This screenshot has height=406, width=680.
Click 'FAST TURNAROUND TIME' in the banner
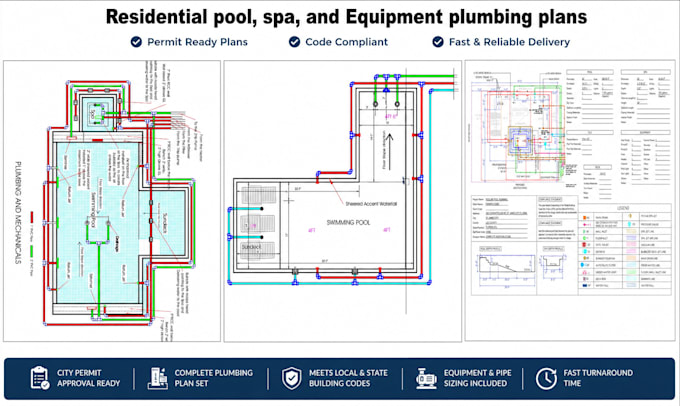click(x=598, y=378)
